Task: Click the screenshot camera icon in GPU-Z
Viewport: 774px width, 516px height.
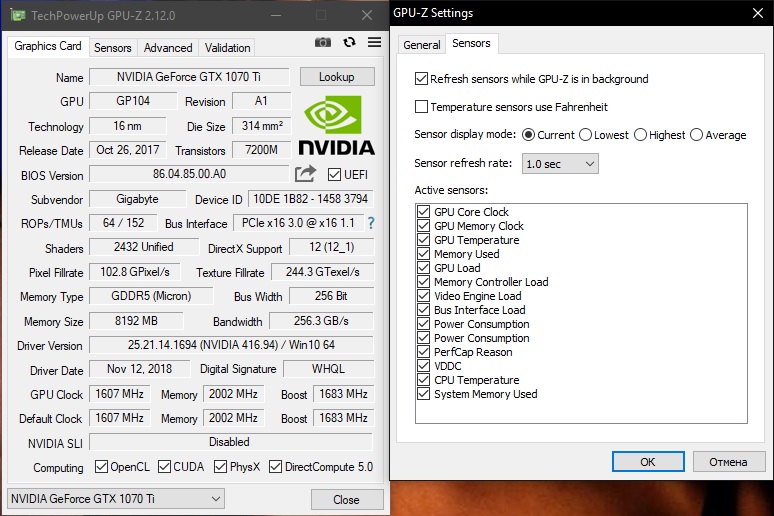Action: click(x=323, y=42)
